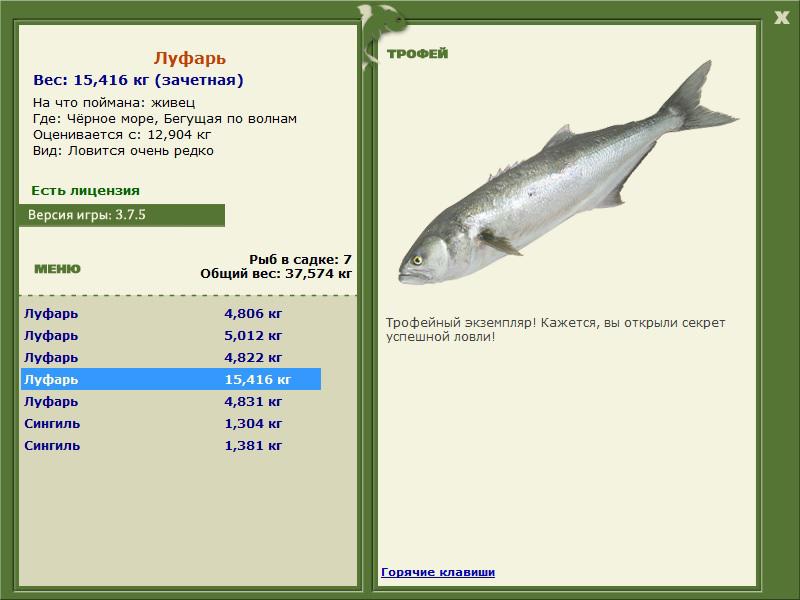Click the Где: Чёрное море location line
The height and width of the screenshot is (600, 800).
[165, 119]
